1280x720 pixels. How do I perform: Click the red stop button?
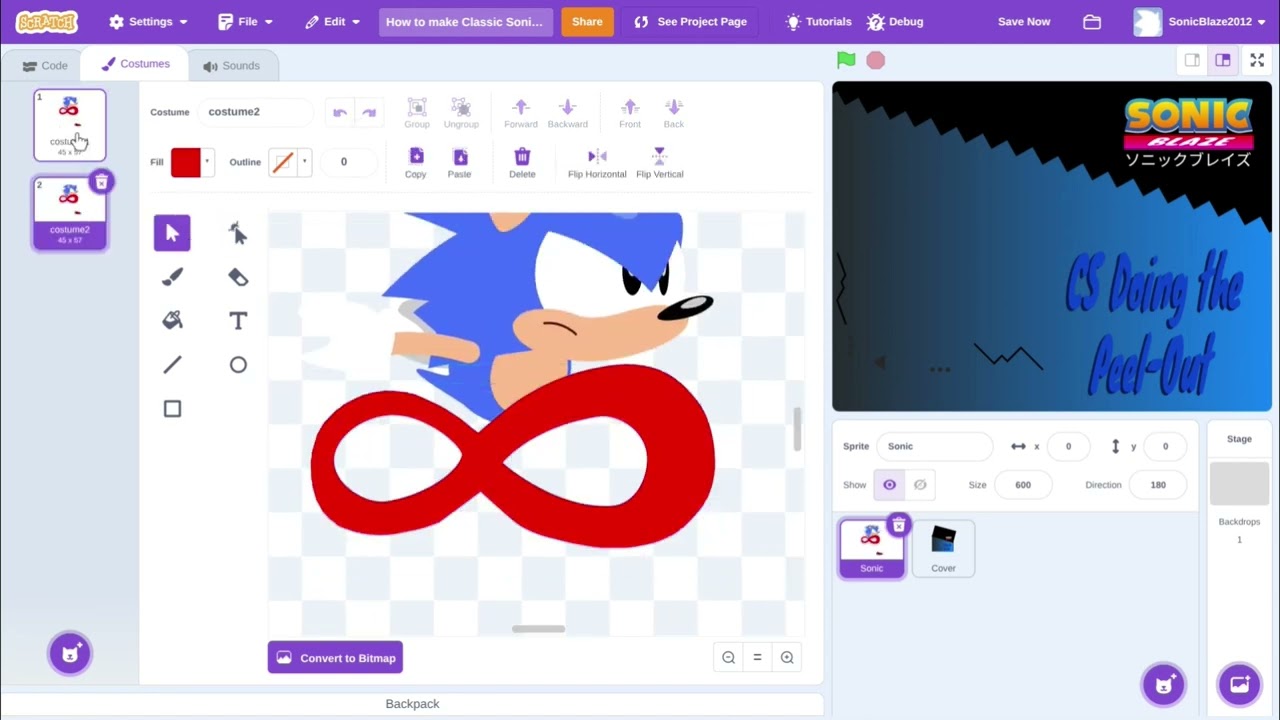(x=875, y=60)
